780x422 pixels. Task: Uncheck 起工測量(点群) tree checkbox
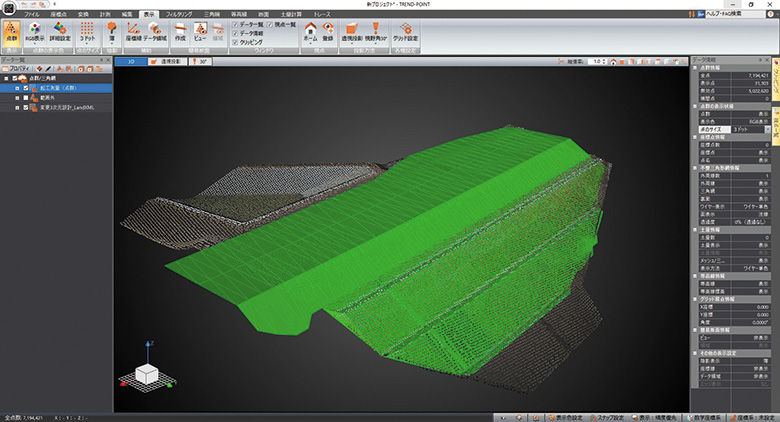pos(26,88)
